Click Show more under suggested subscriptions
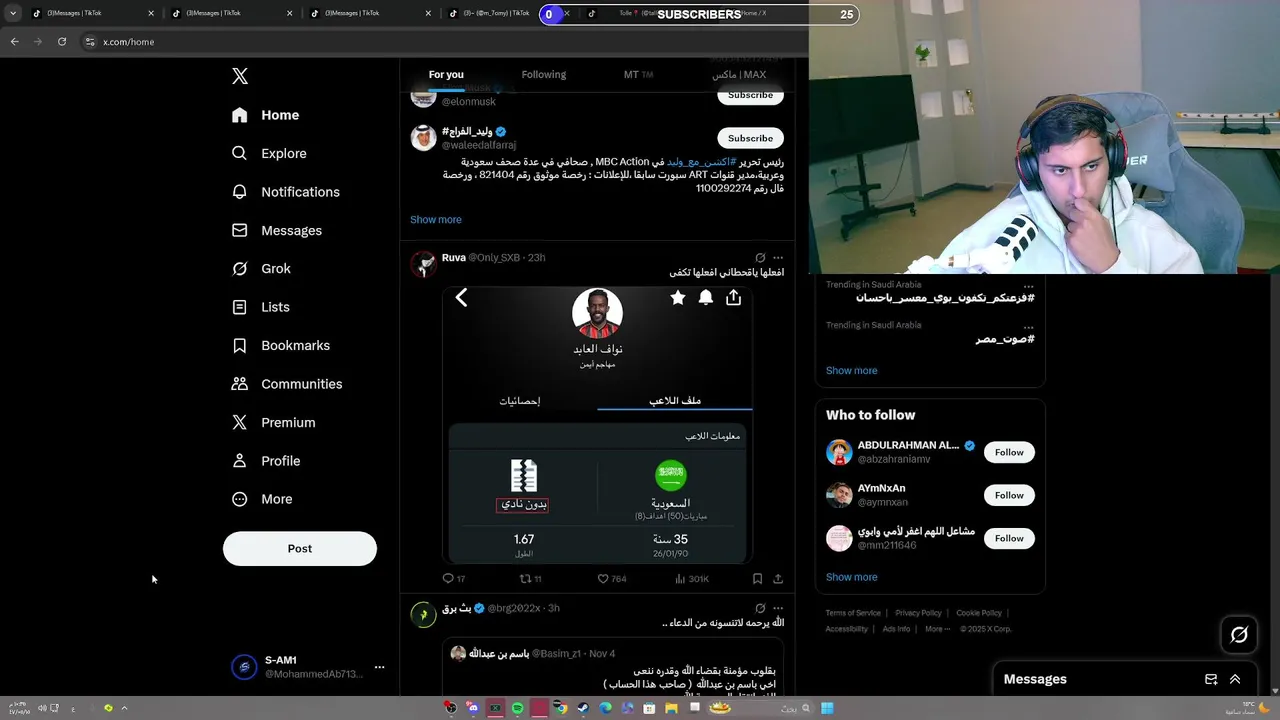 coord(436,220)
